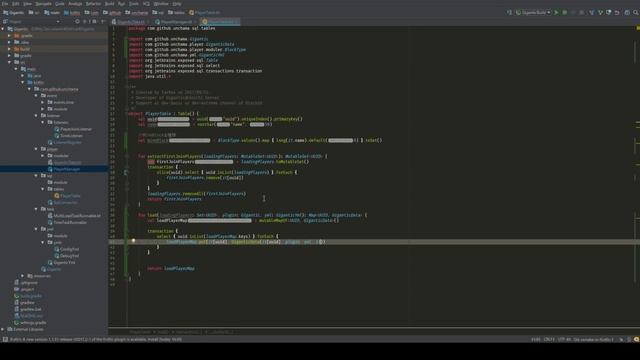Screen dimensions: 640x360
Task: Expand the .gradle folder
Action: point(9,36)
